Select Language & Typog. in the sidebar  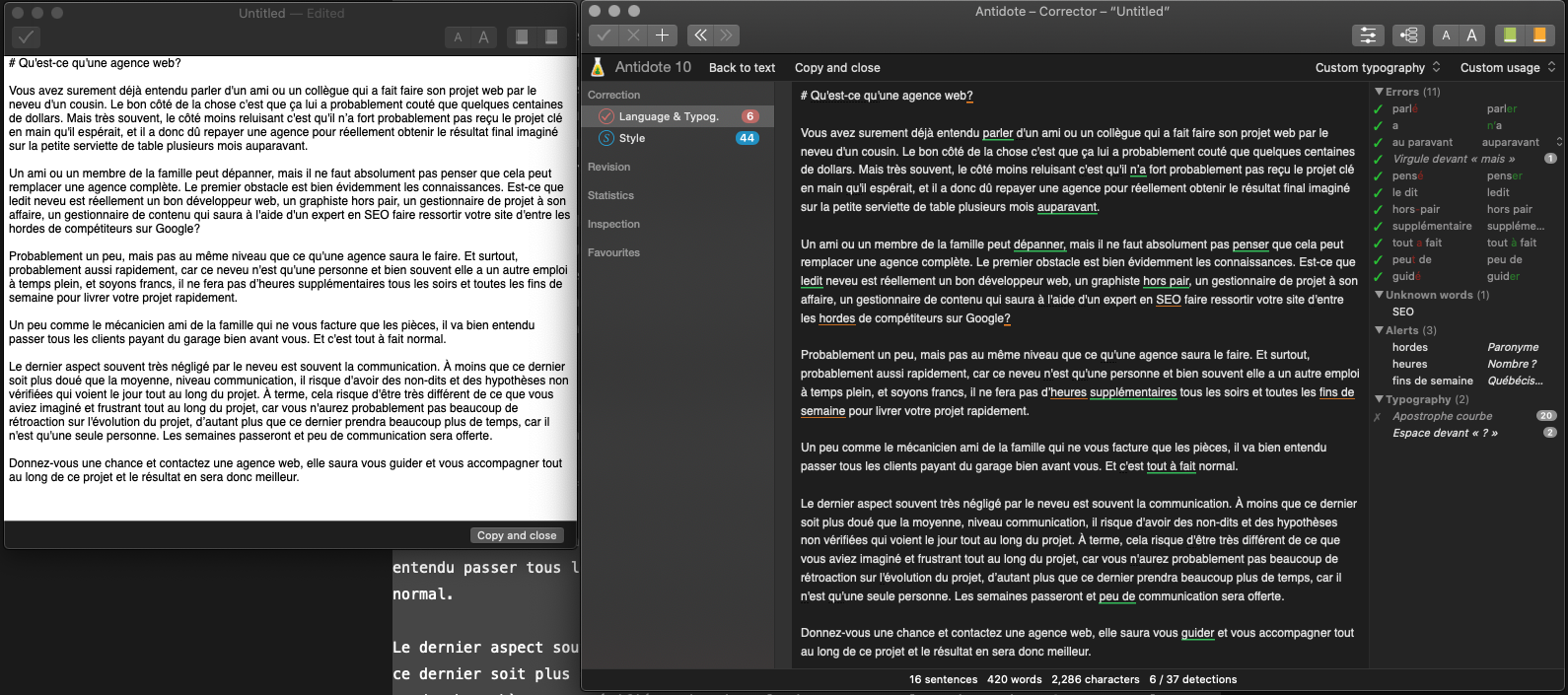click(x=678, y=116)
